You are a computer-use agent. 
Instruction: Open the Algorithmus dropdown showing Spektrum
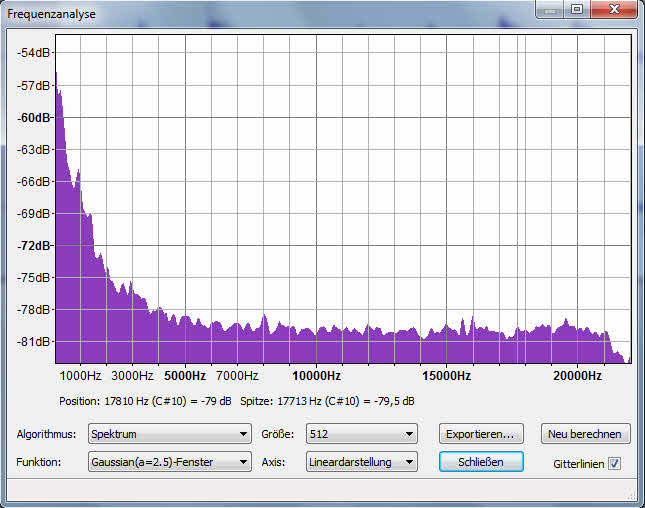tap(169, 434)
